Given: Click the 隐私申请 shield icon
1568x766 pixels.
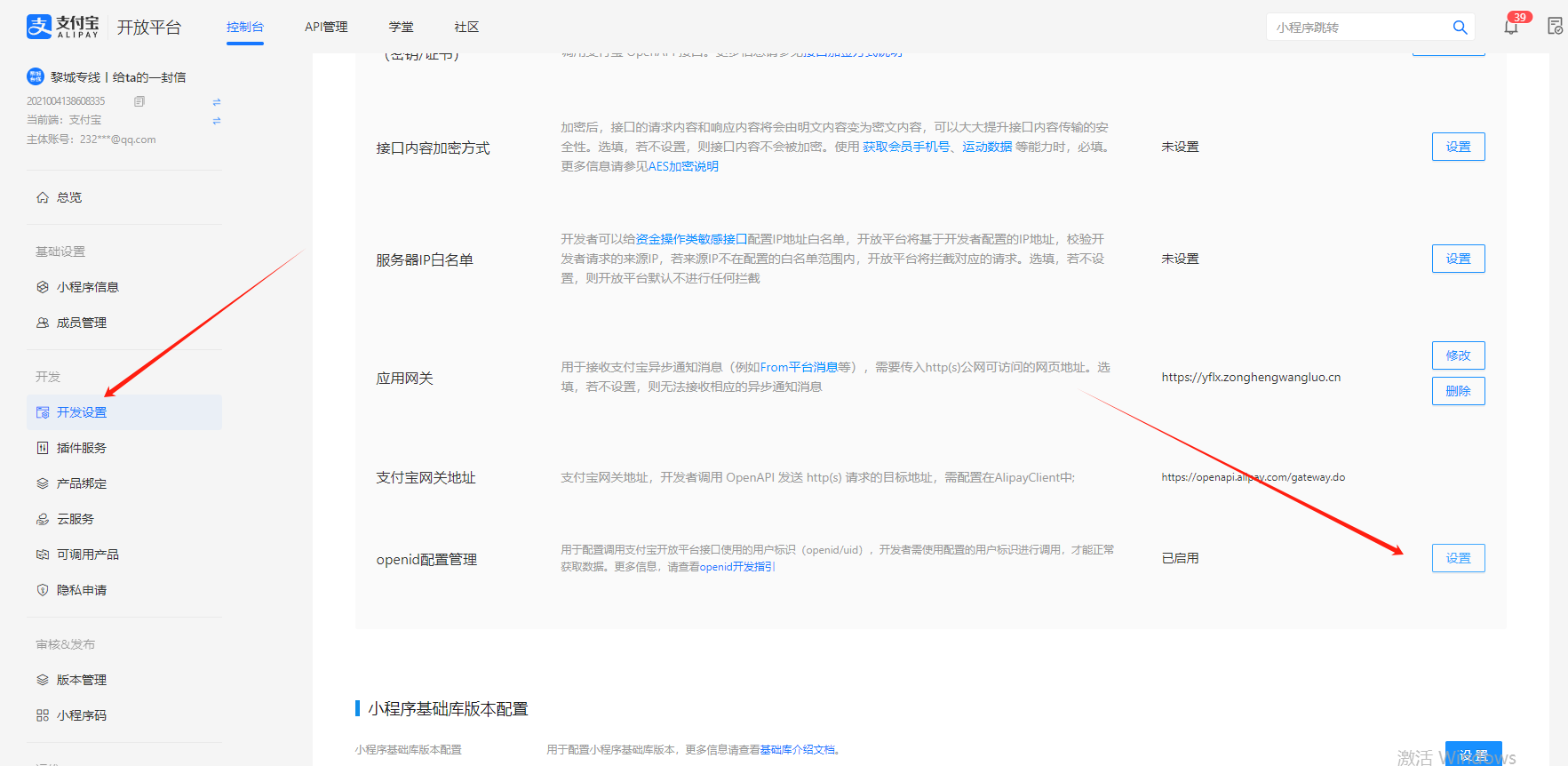Looking at the screenshot, I should (x=43, y=590).
